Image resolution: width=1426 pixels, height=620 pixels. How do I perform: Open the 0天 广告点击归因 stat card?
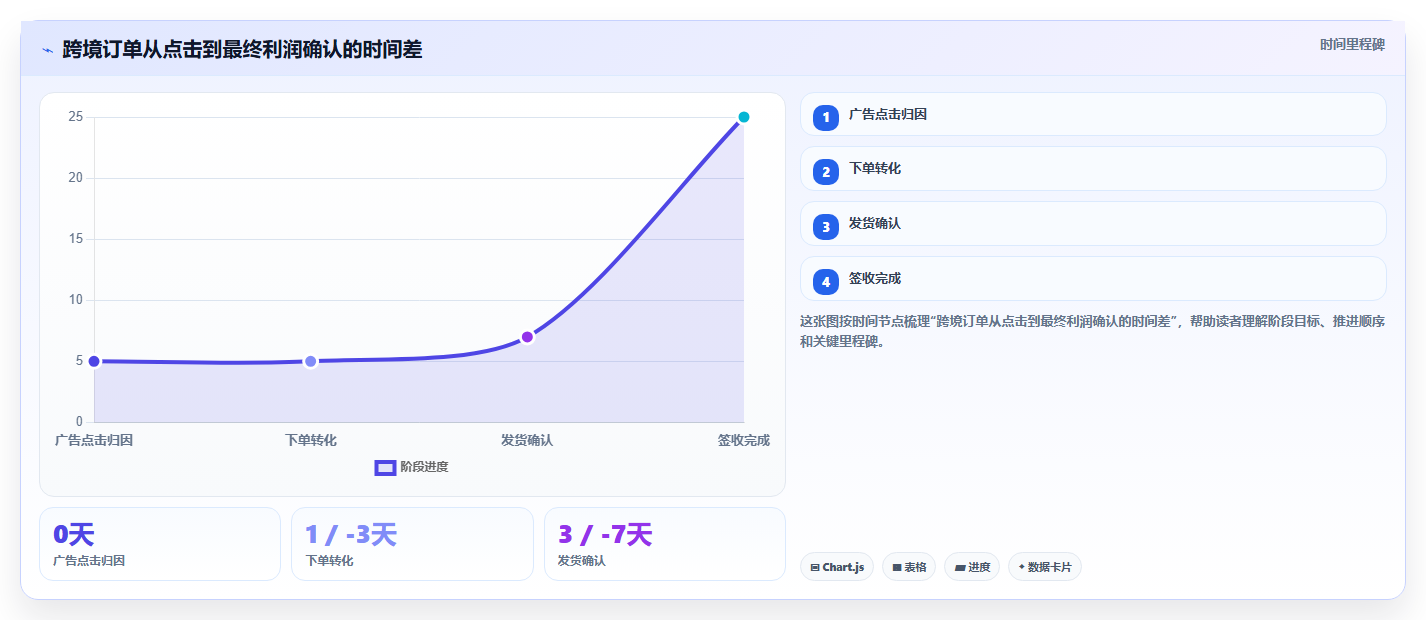point(160,544)
